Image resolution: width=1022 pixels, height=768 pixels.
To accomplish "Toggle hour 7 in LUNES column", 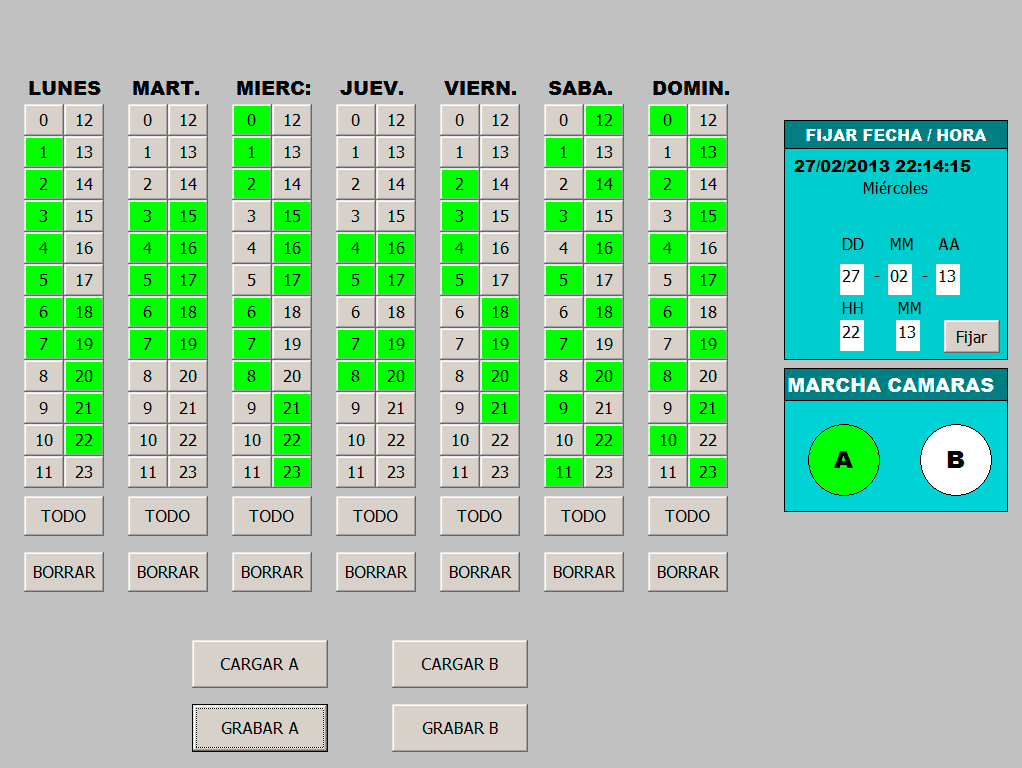I will [x=44, y=344].
